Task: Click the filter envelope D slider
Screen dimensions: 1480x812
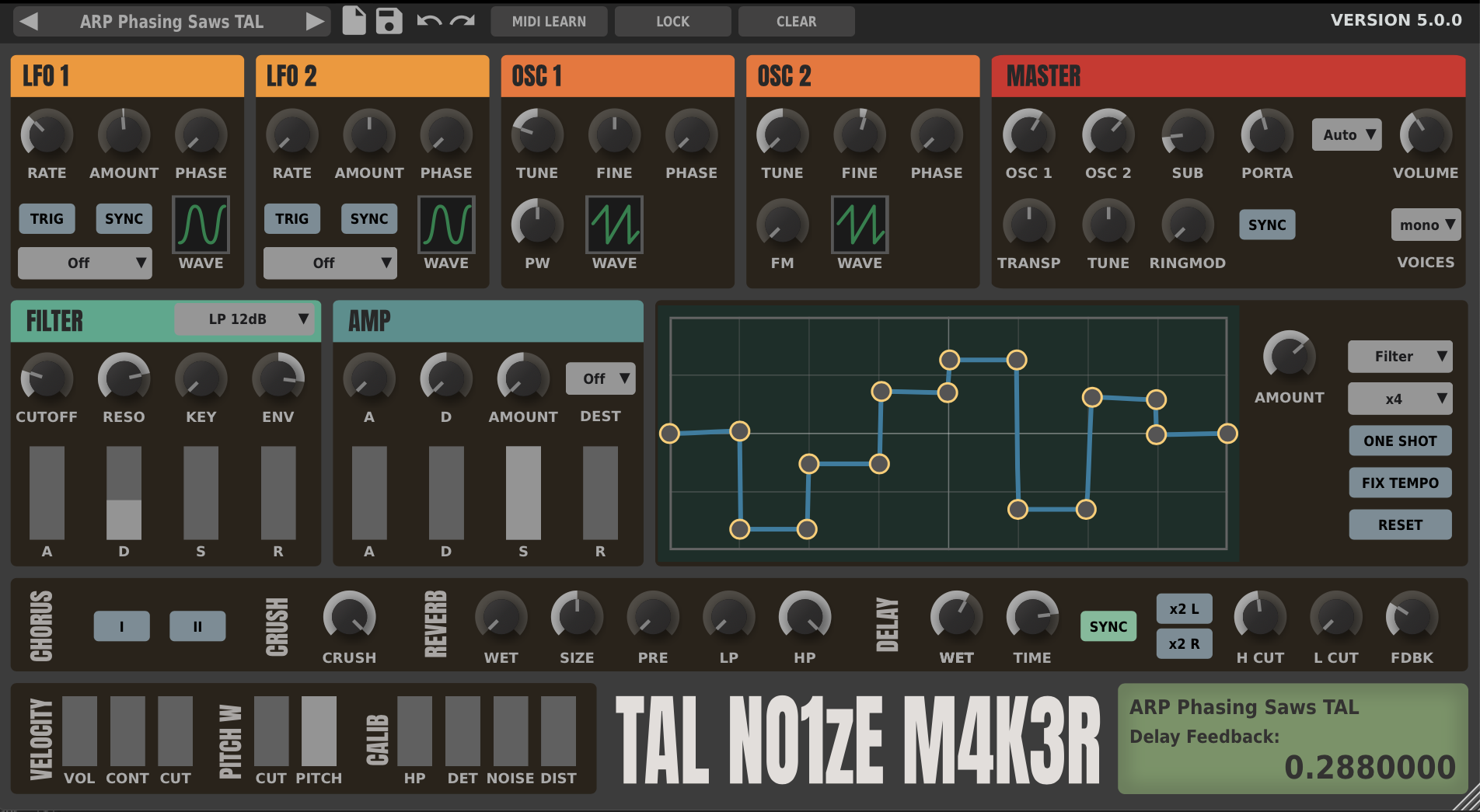Action: pos(124,493)
